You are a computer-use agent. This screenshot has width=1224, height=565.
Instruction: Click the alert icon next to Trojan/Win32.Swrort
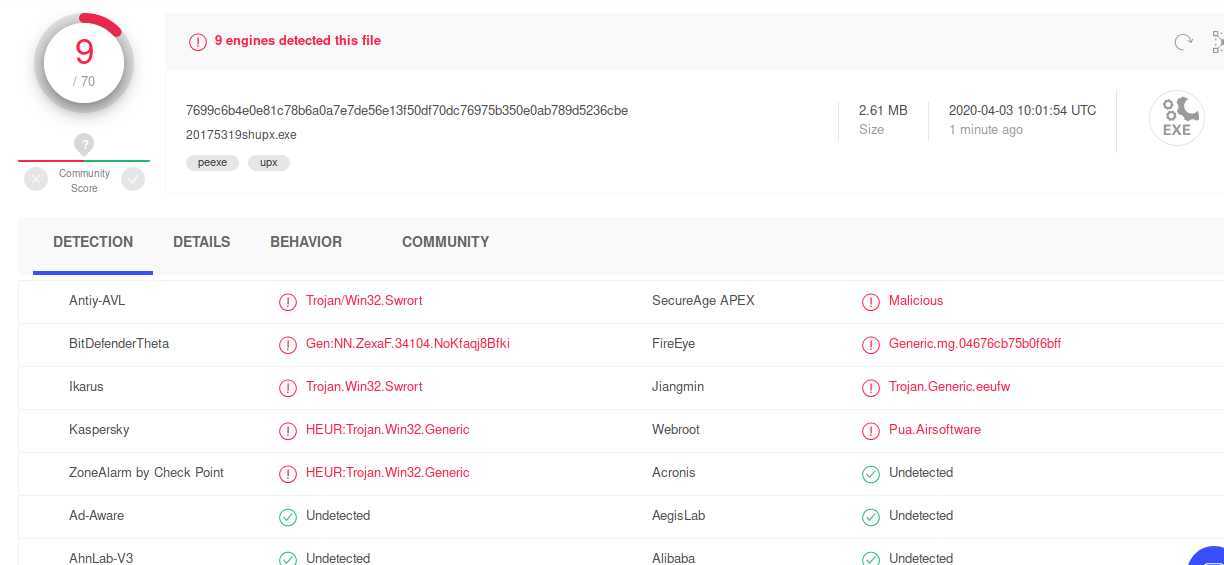288,301
